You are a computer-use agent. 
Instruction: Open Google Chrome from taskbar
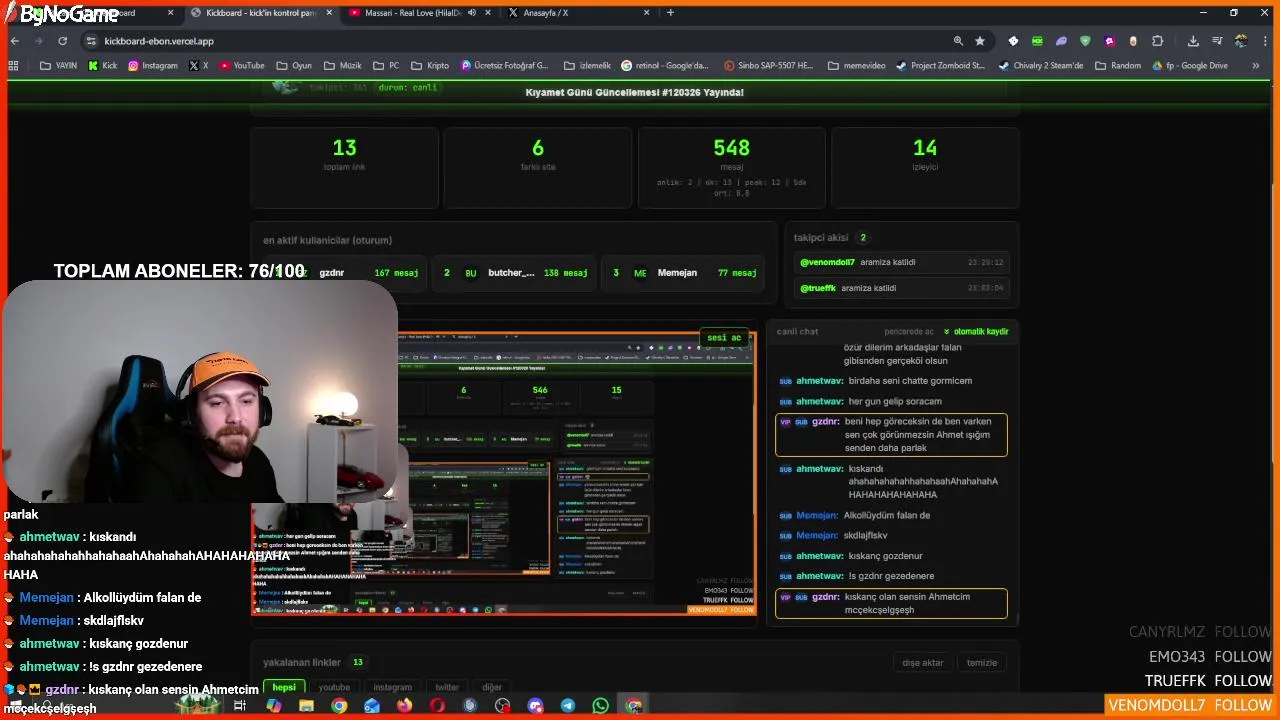[339, 706]
